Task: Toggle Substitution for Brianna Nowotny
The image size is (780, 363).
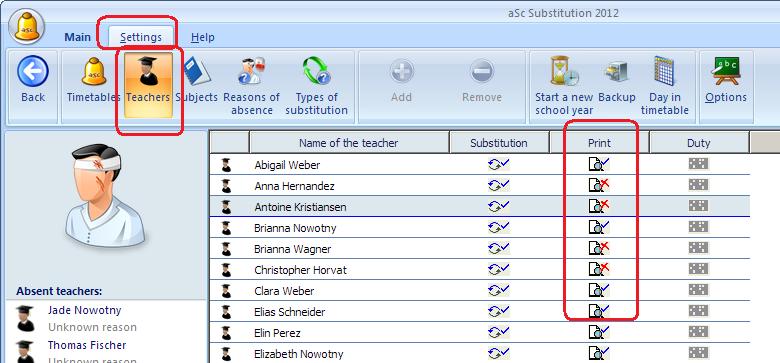Action: tap(499, 227)
